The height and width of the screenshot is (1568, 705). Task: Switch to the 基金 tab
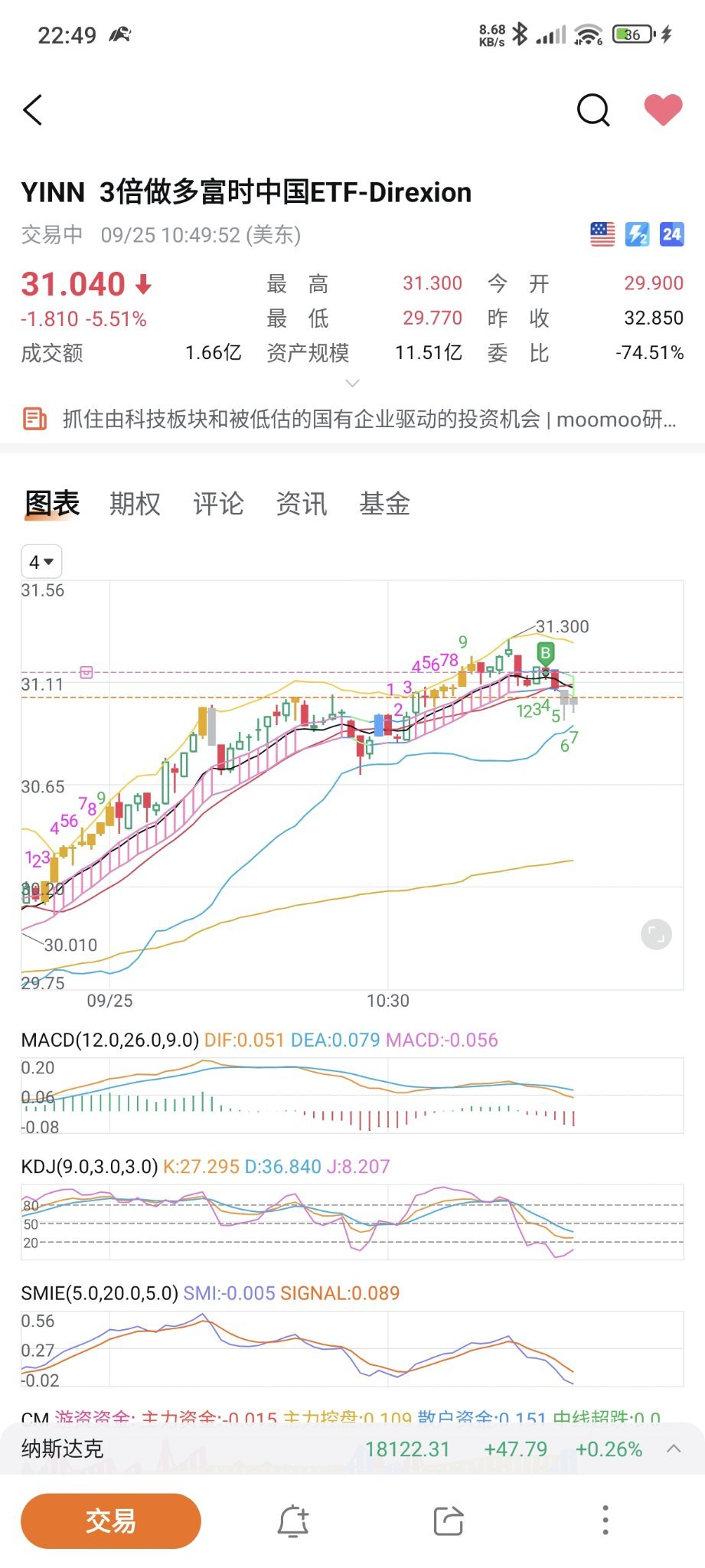385,504
